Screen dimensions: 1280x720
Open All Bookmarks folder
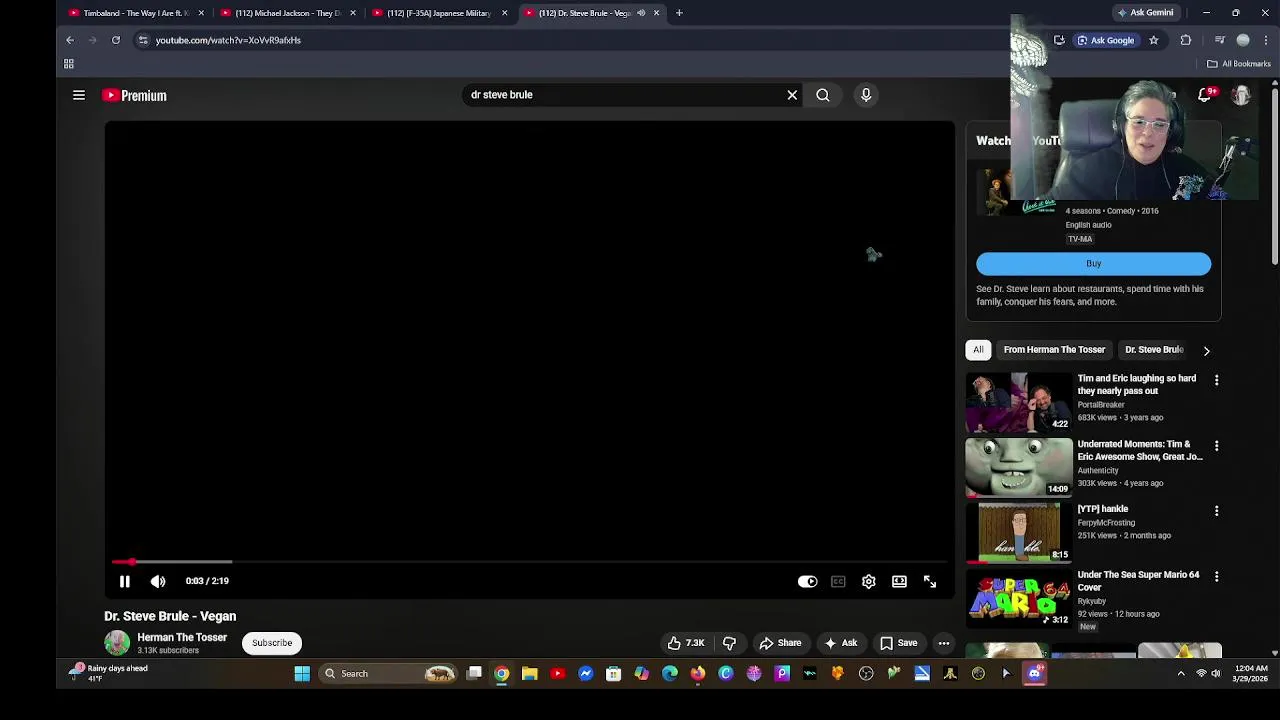pyautogui.click(x=1239, y=64)
